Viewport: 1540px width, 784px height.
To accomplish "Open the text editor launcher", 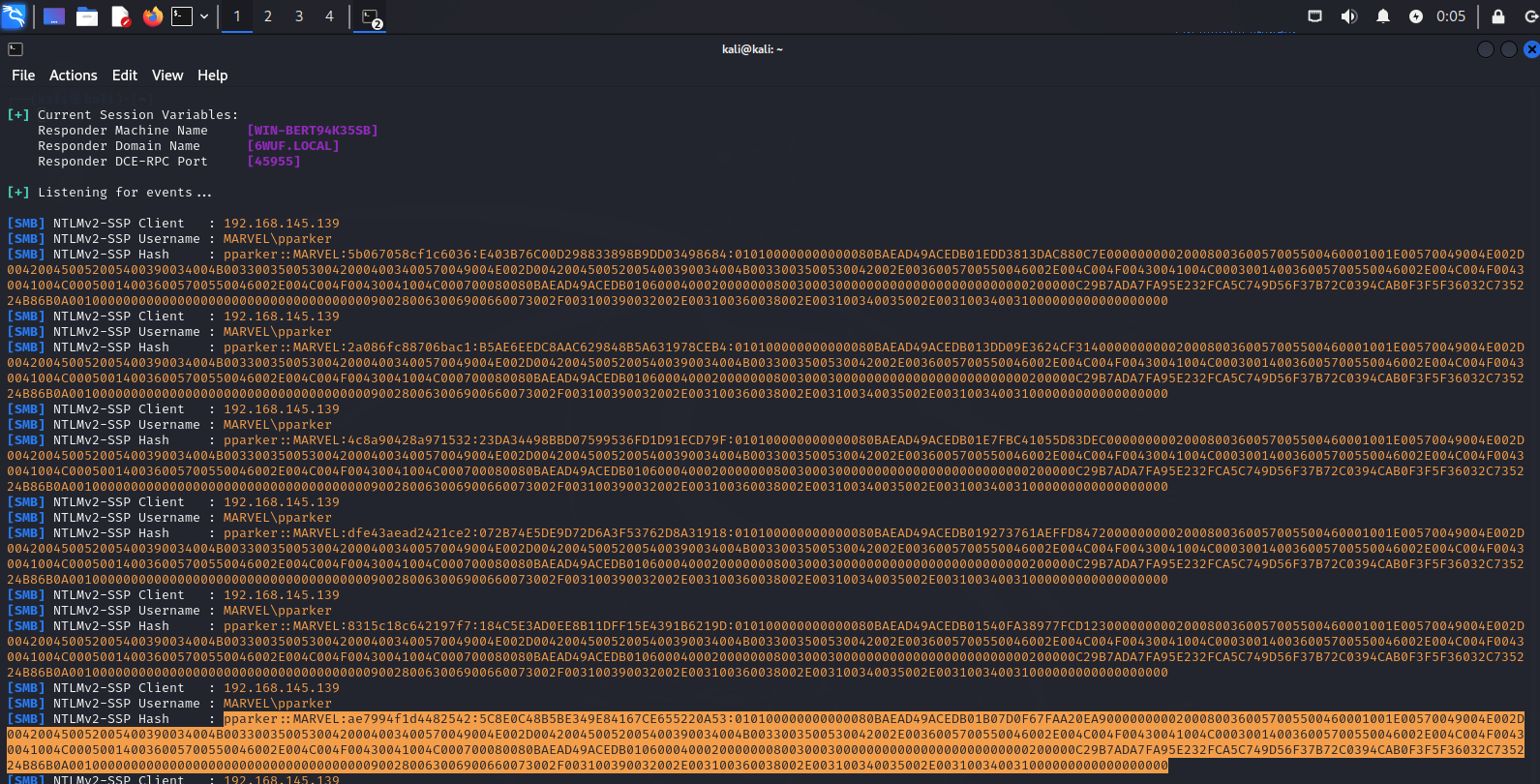I will (120, 16).
